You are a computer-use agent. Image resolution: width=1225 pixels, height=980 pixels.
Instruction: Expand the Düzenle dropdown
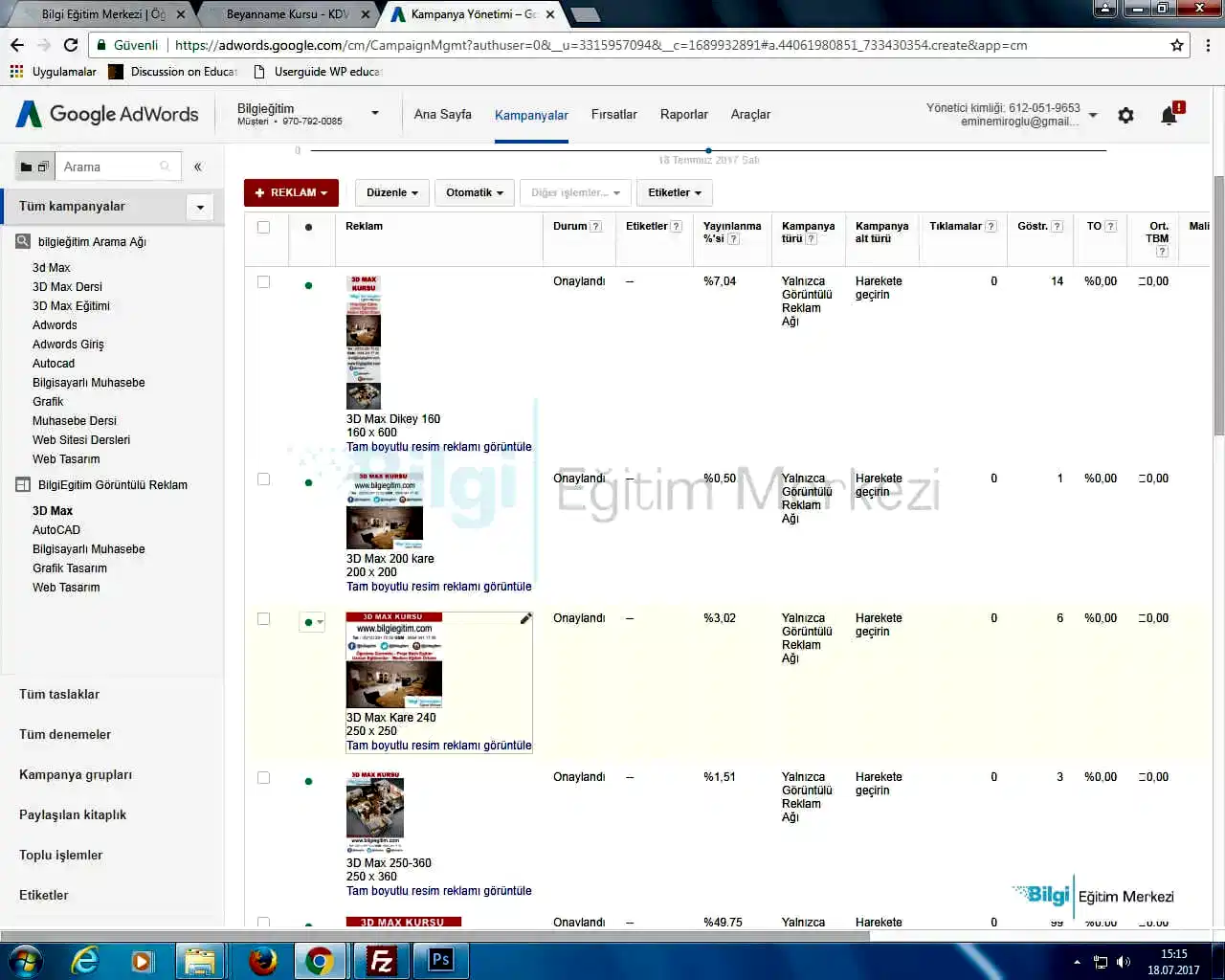click(391, 192)
